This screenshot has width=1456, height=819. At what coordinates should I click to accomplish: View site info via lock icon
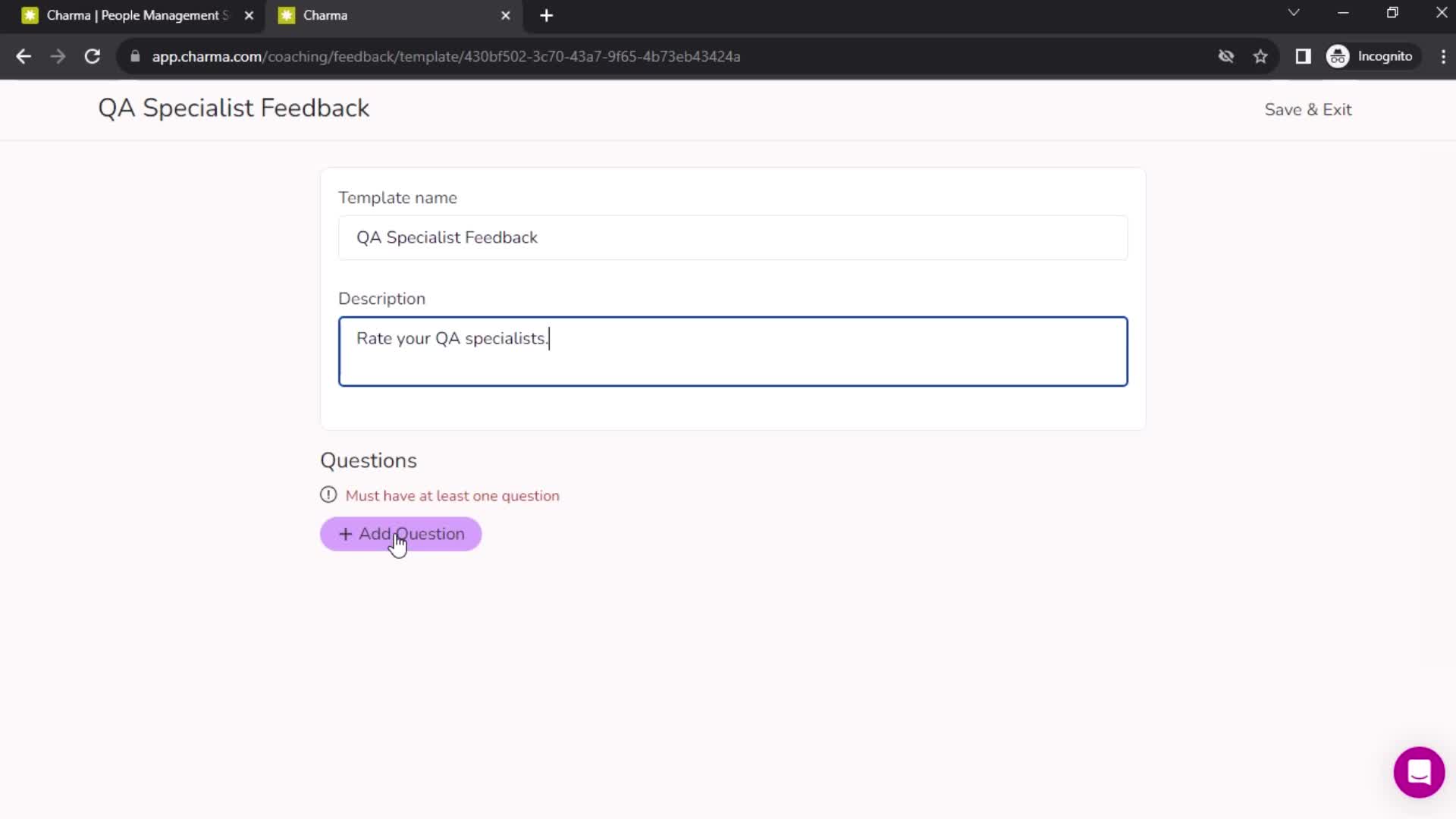[x=135, y=56]
